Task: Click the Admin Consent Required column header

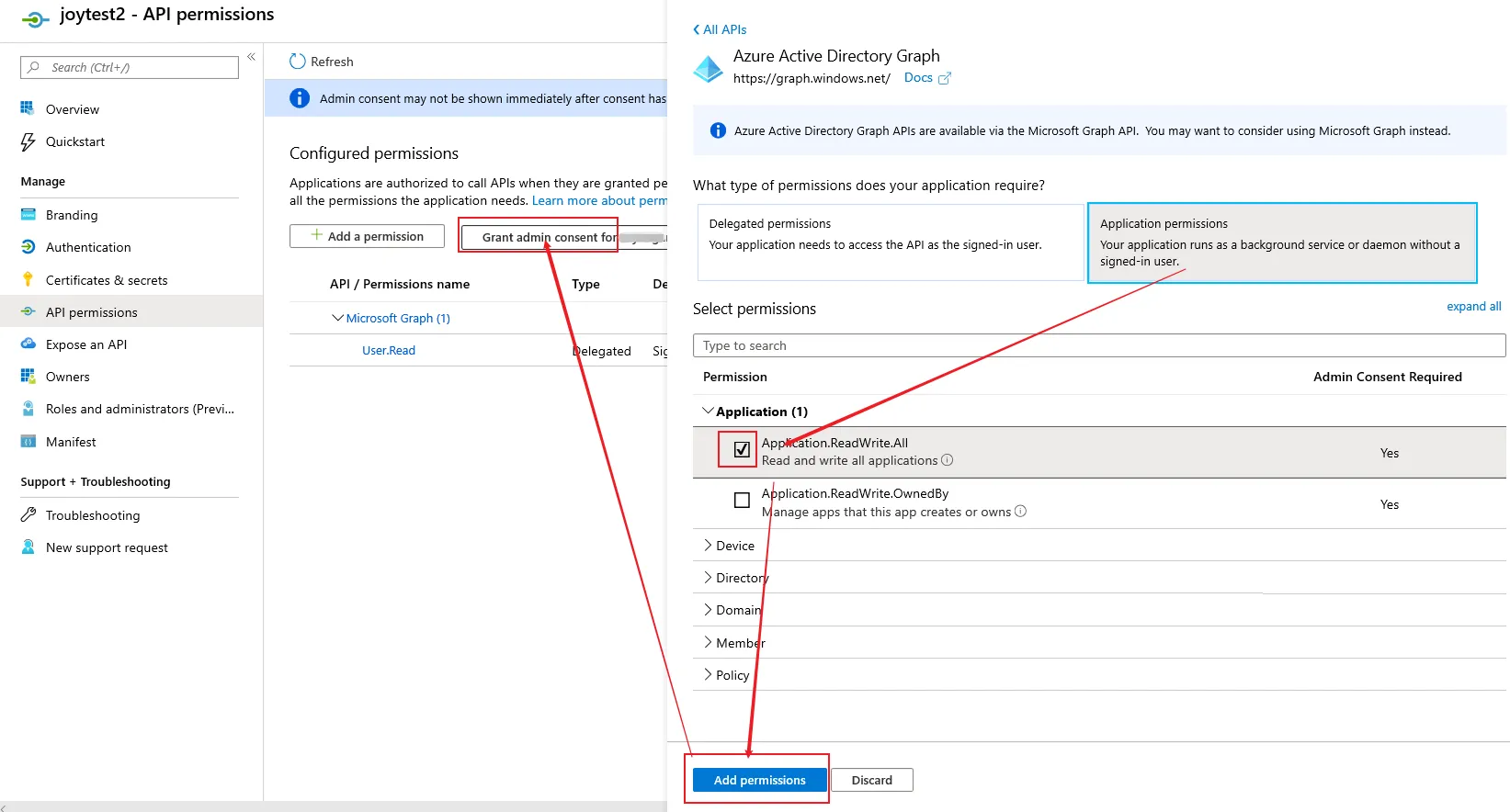Action: coord(1388,377)
